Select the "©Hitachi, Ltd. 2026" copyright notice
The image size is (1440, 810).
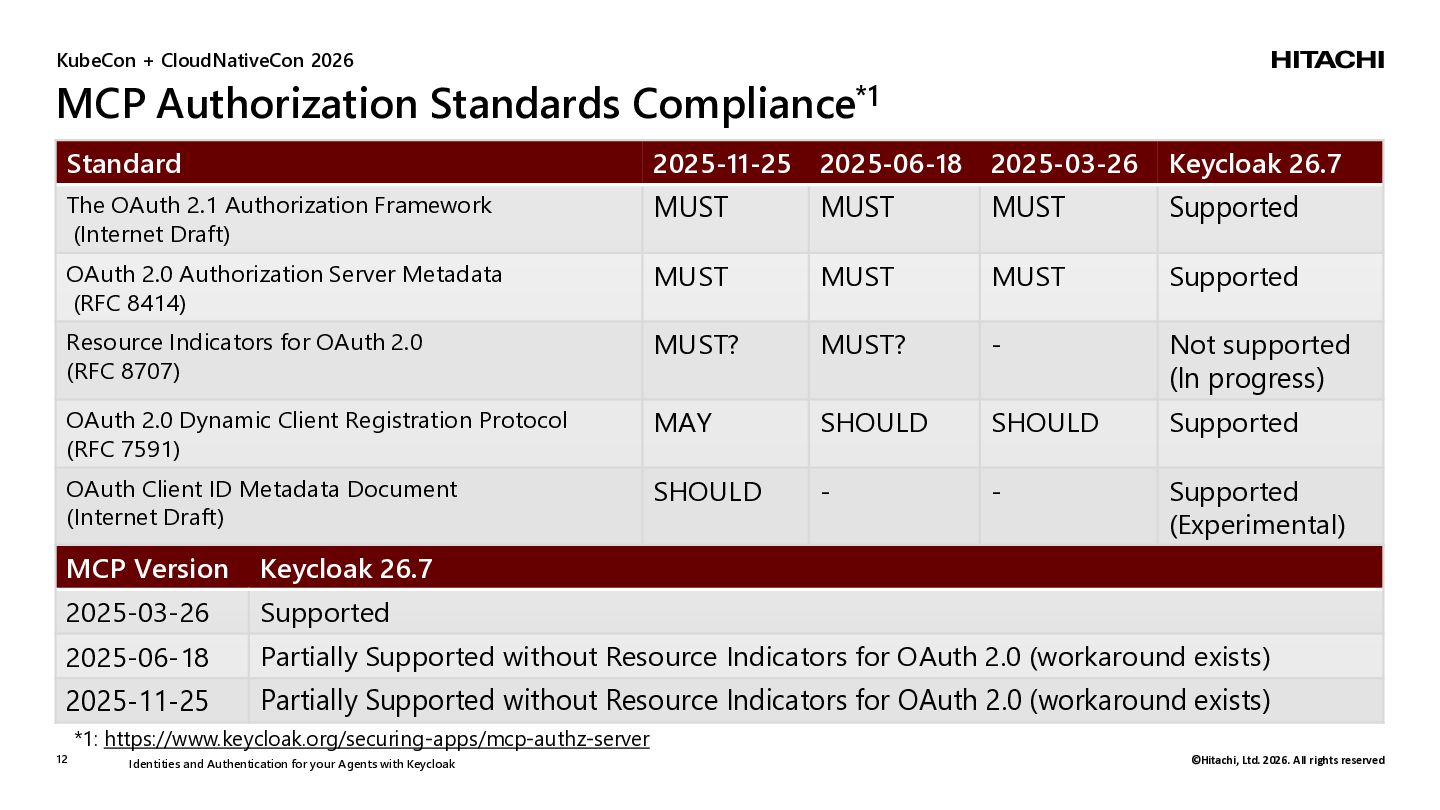coord(1287,761)
